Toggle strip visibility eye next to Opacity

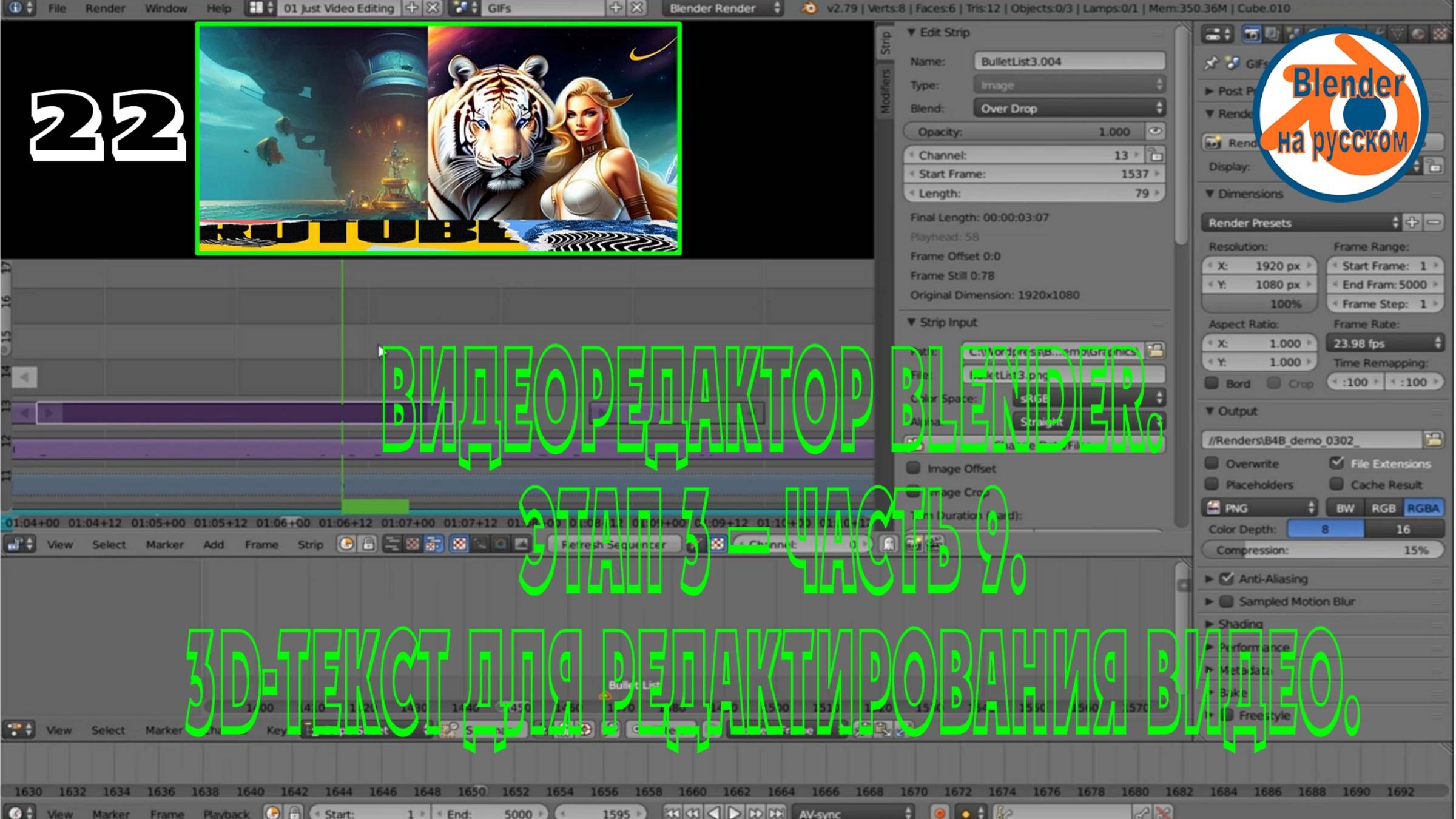[1154, 132]
